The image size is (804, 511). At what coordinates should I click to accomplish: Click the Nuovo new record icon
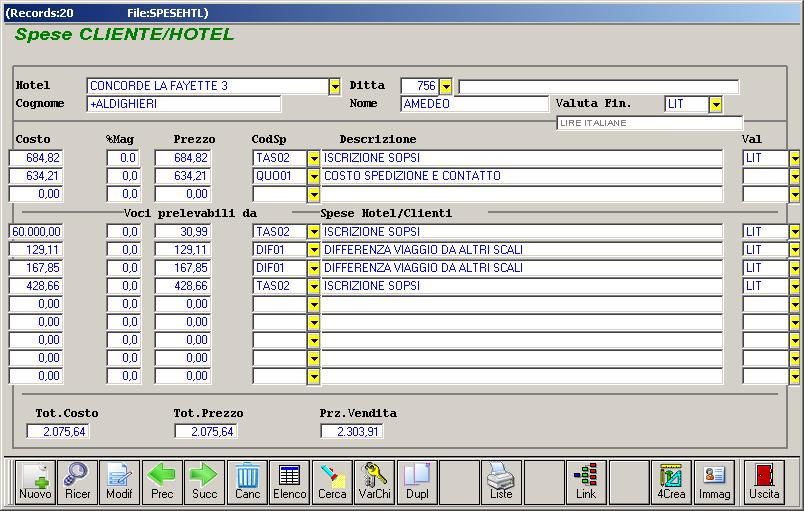35,482
